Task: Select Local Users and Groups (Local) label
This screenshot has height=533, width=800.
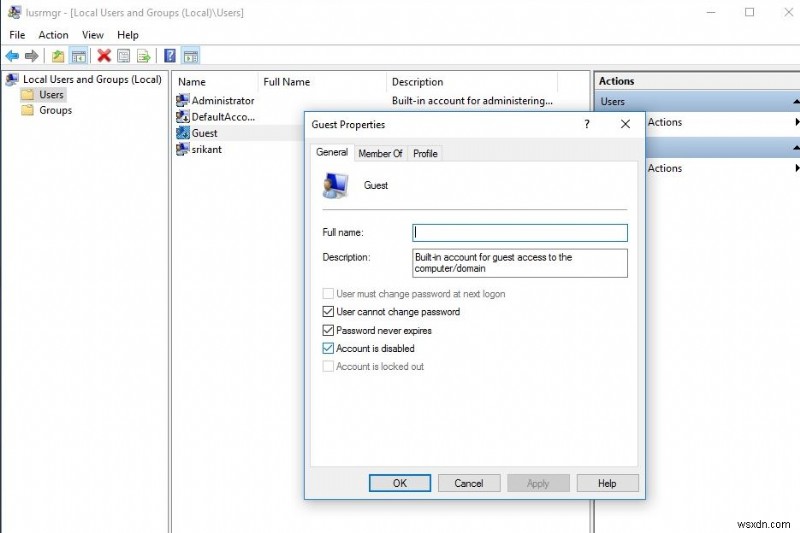Action: pos(92,80)
